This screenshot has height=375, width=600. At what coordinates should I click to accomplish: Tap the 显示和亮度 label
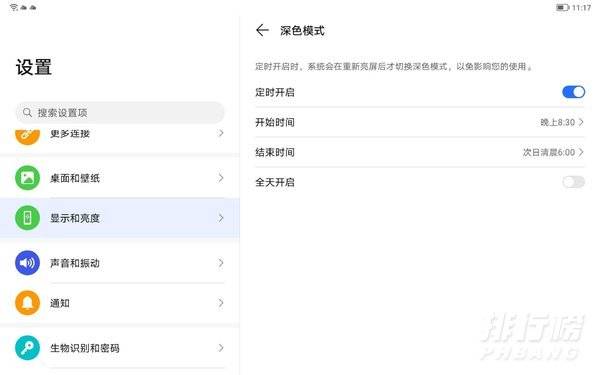[x=75, y=218]
